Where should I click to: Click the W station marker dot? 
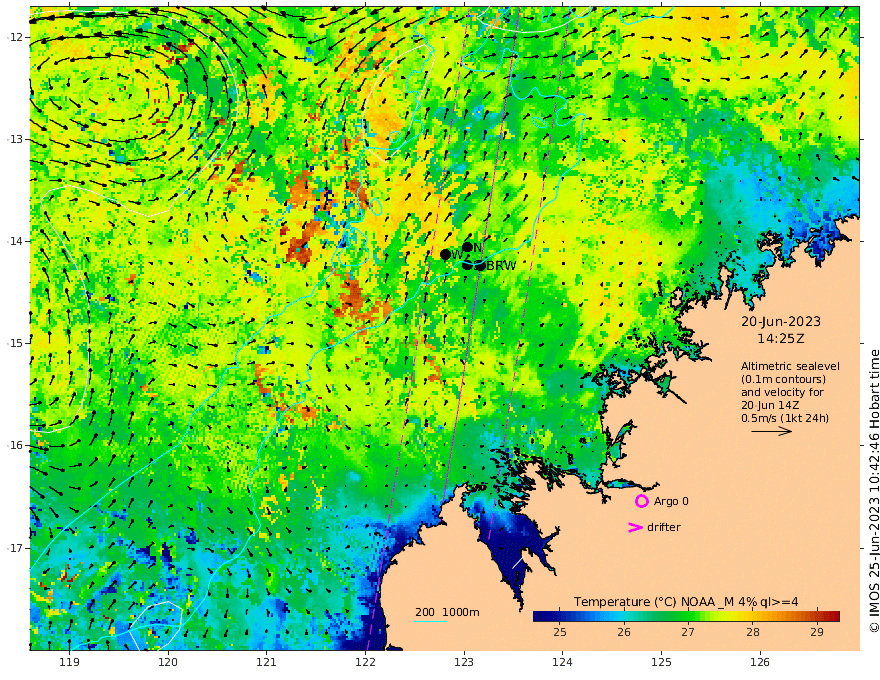[x=445, y=255]
